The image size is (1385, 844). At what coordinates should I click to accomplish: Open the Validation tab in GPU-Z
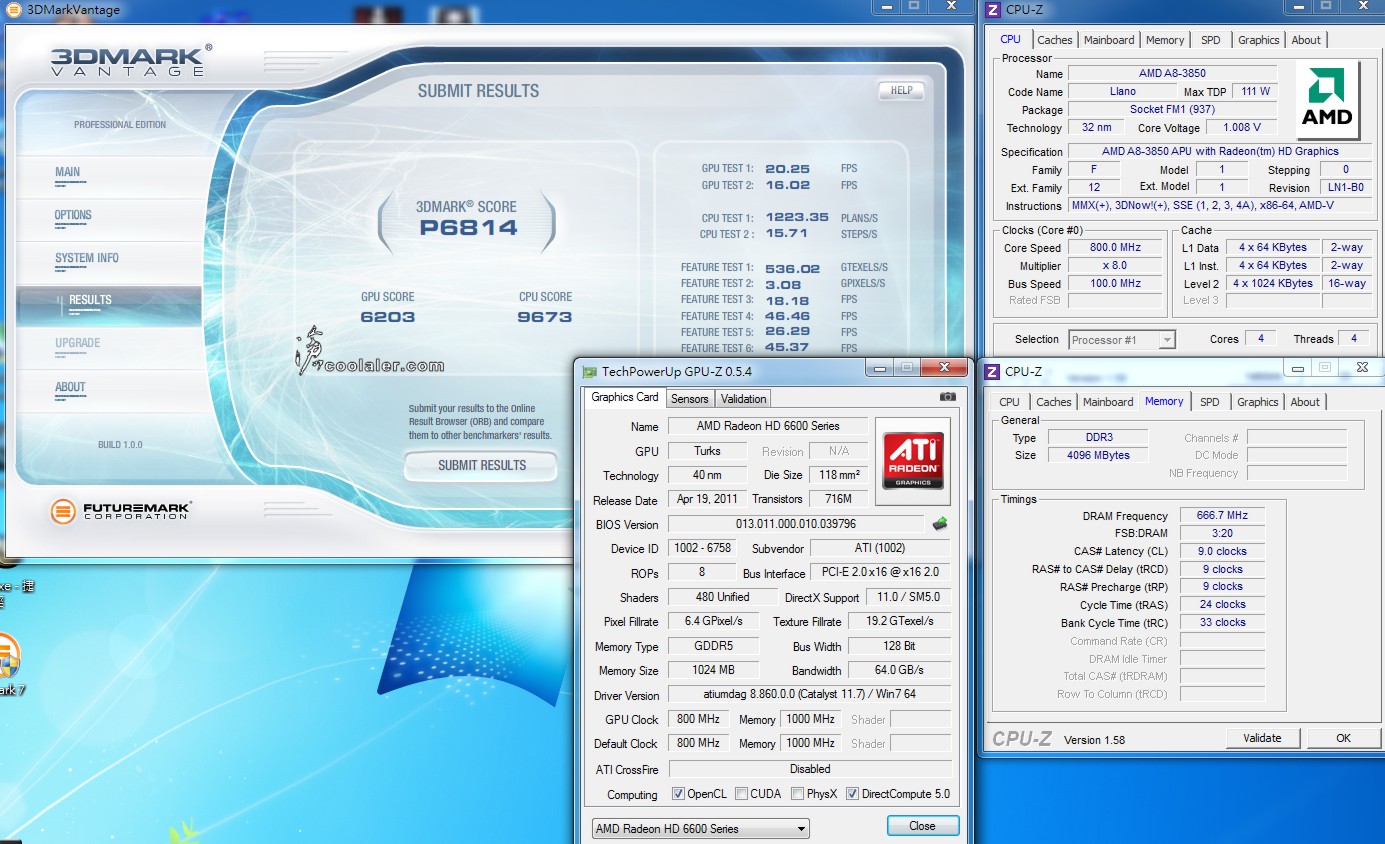pos(743,398)
